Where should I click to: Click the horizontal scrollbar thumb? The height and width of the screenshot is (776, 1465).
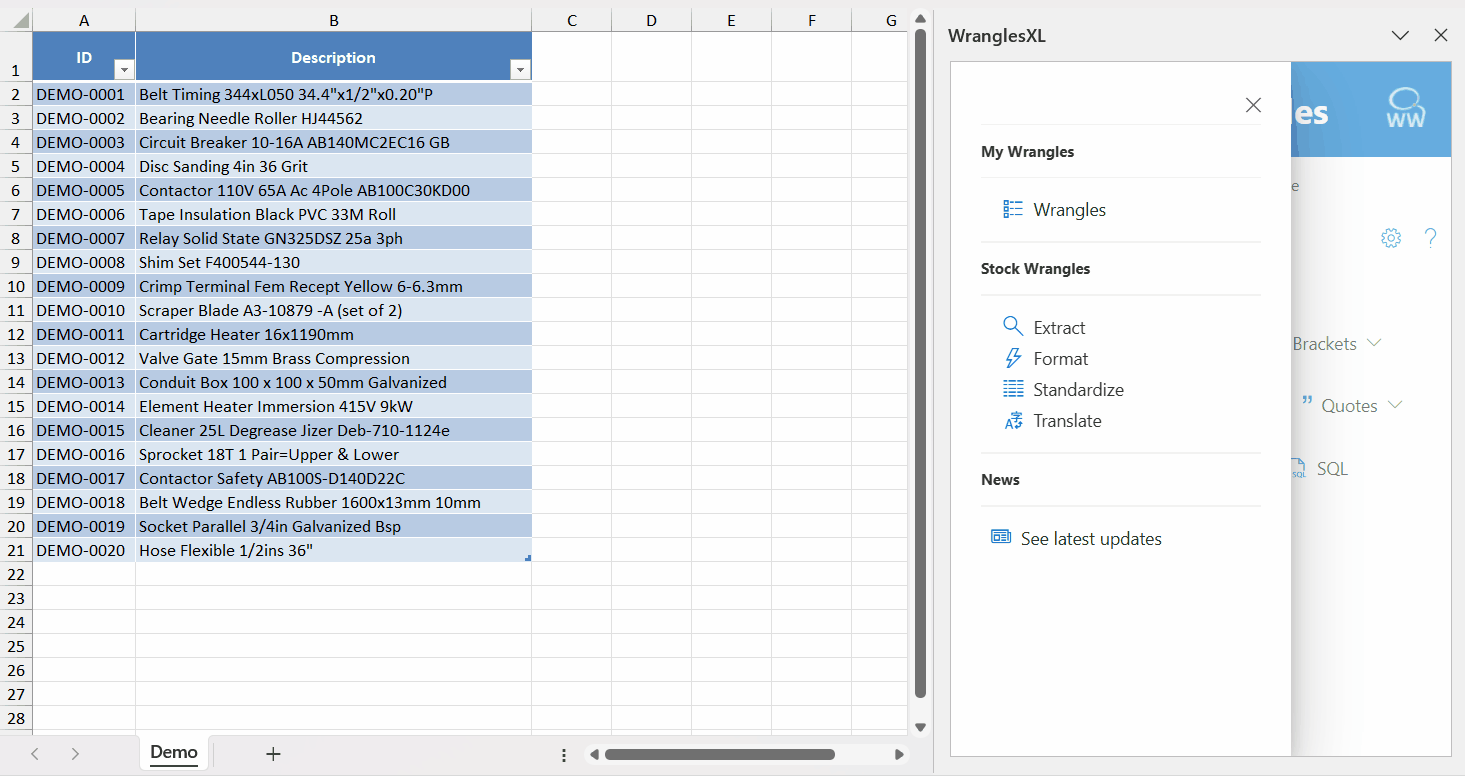point(719,754)
